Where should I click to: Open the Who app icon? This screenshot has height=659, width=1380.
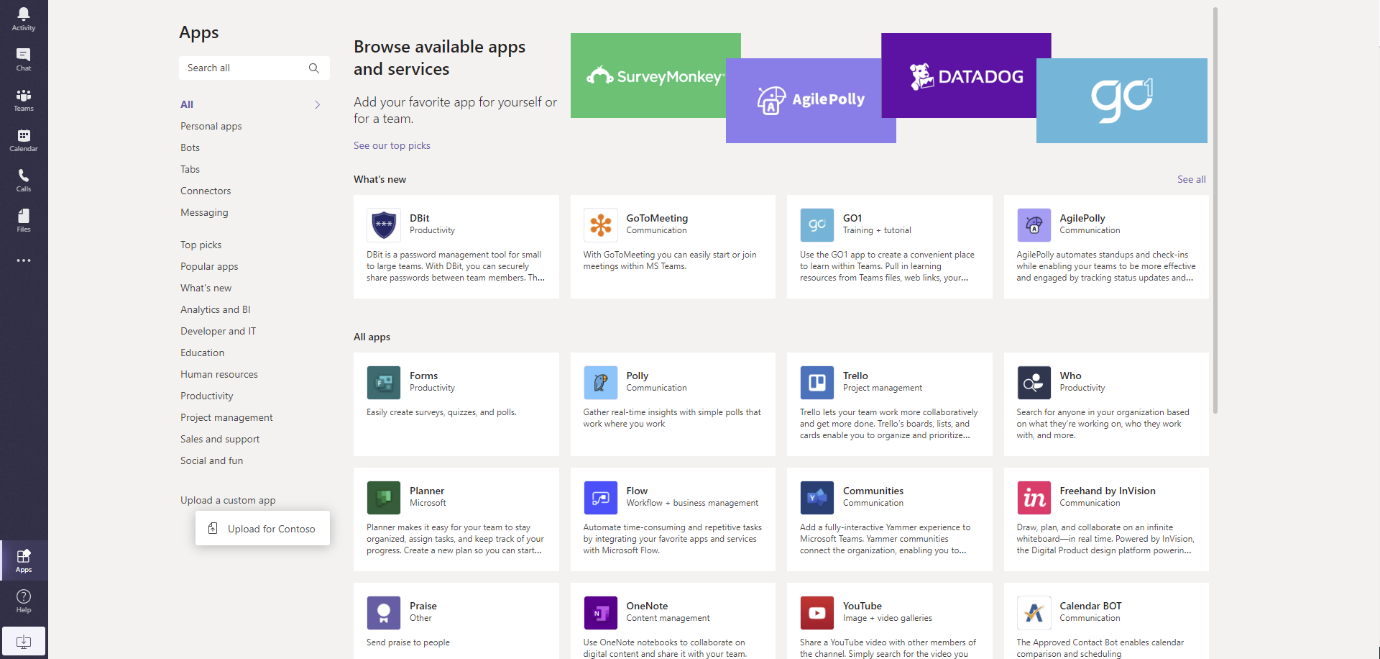(x=1034, y=383)
